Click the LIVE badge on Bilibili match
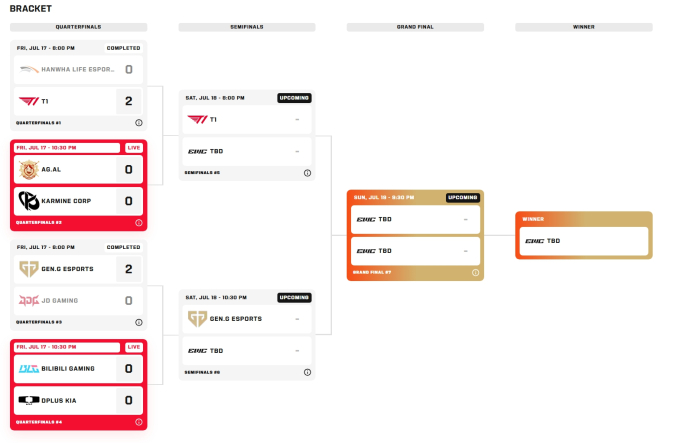Screen dimensions: 680x443 pyautogui.click(x=134, y=347)
